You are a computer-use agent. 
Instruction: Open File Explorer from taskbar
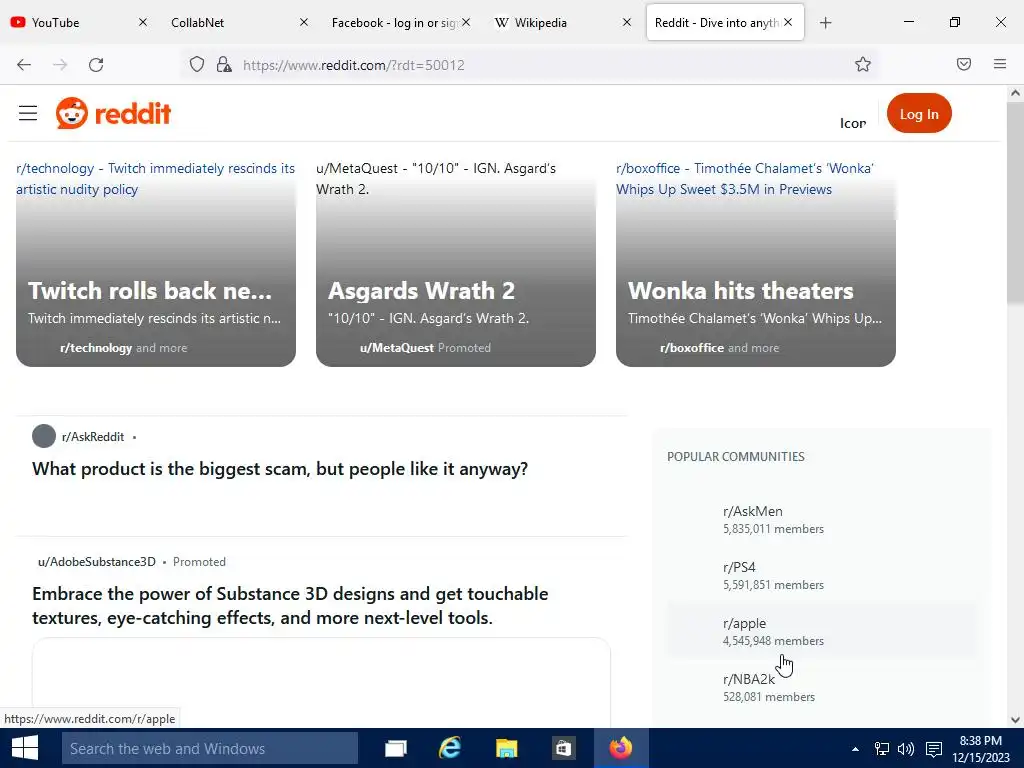[x=506, y=748]
